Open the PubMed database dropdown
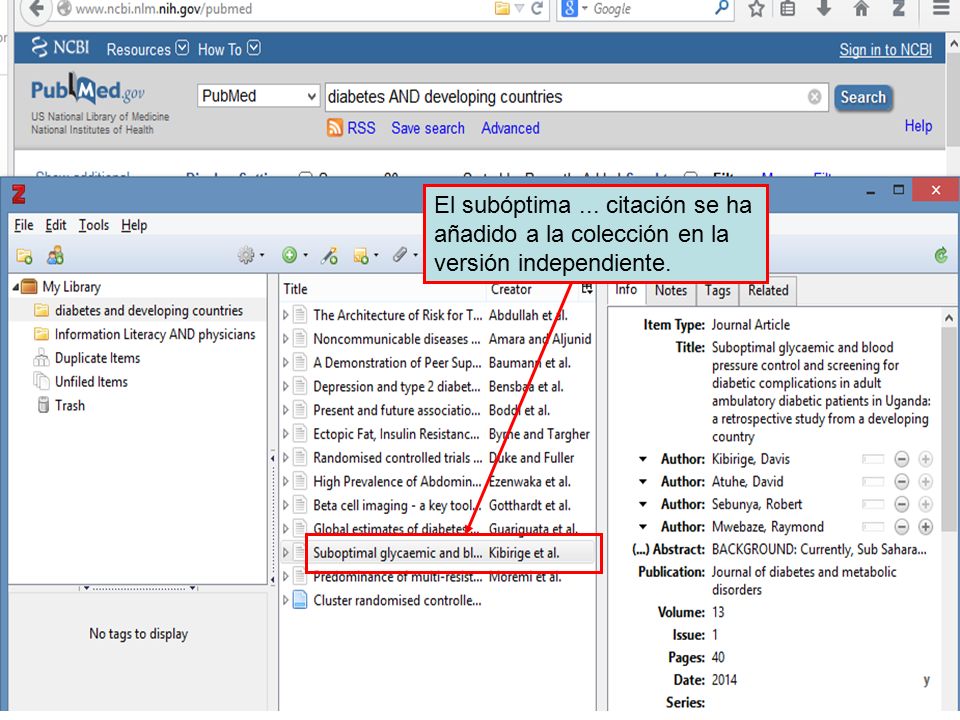 (258, 96)
